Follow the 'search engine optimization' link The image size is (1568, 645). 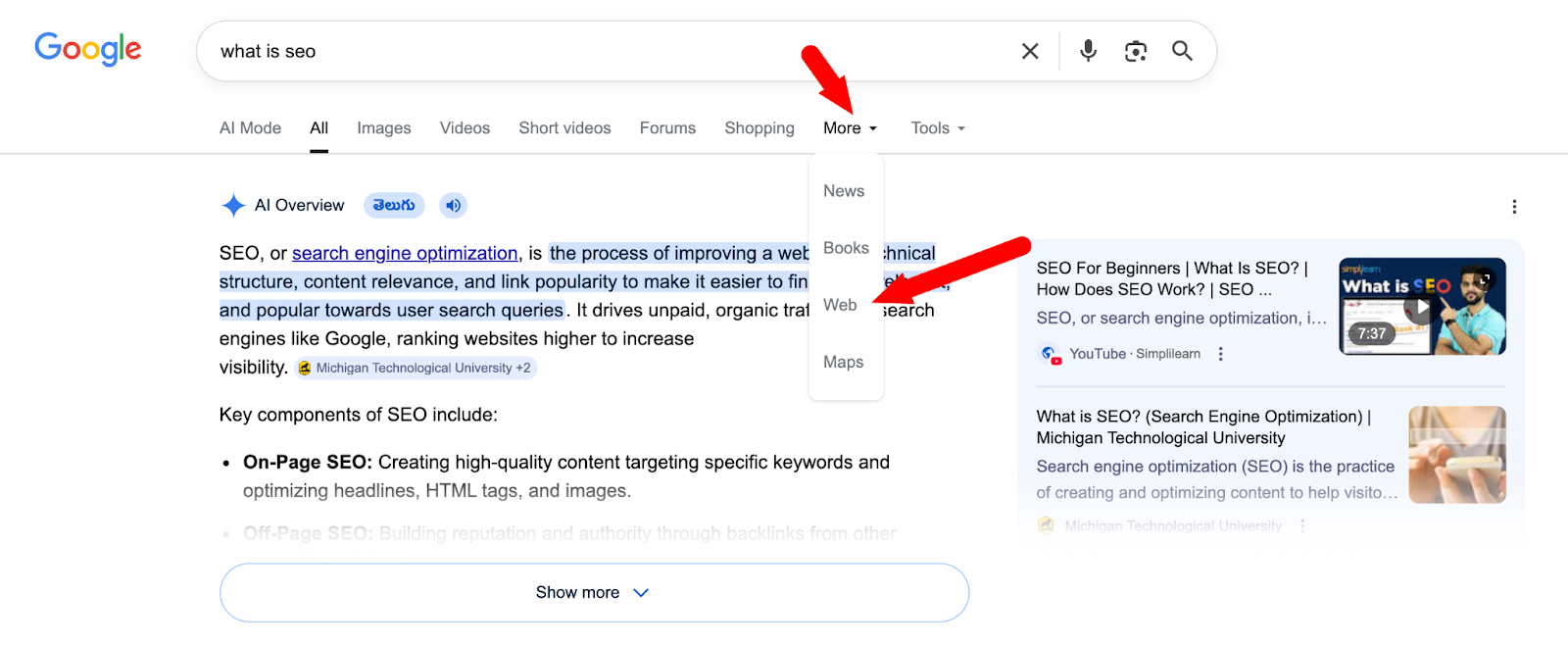tap(405, 253)
